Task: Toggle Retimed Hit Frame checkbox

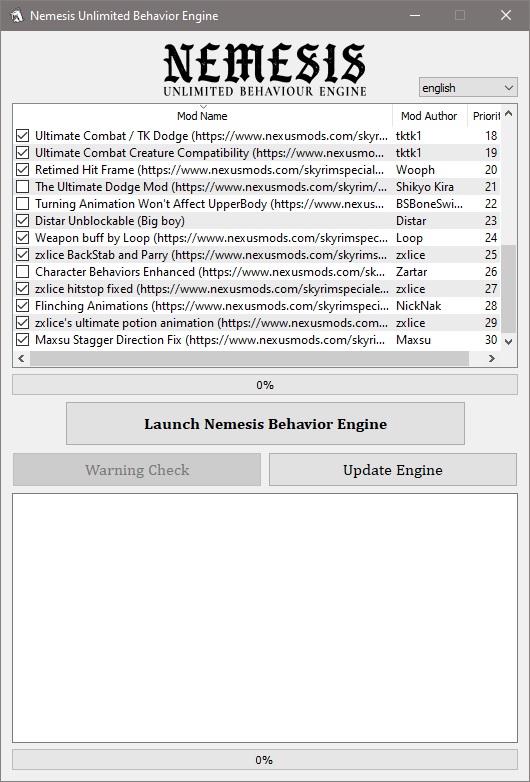Action: pyautogui.click(x=22, y=170)
